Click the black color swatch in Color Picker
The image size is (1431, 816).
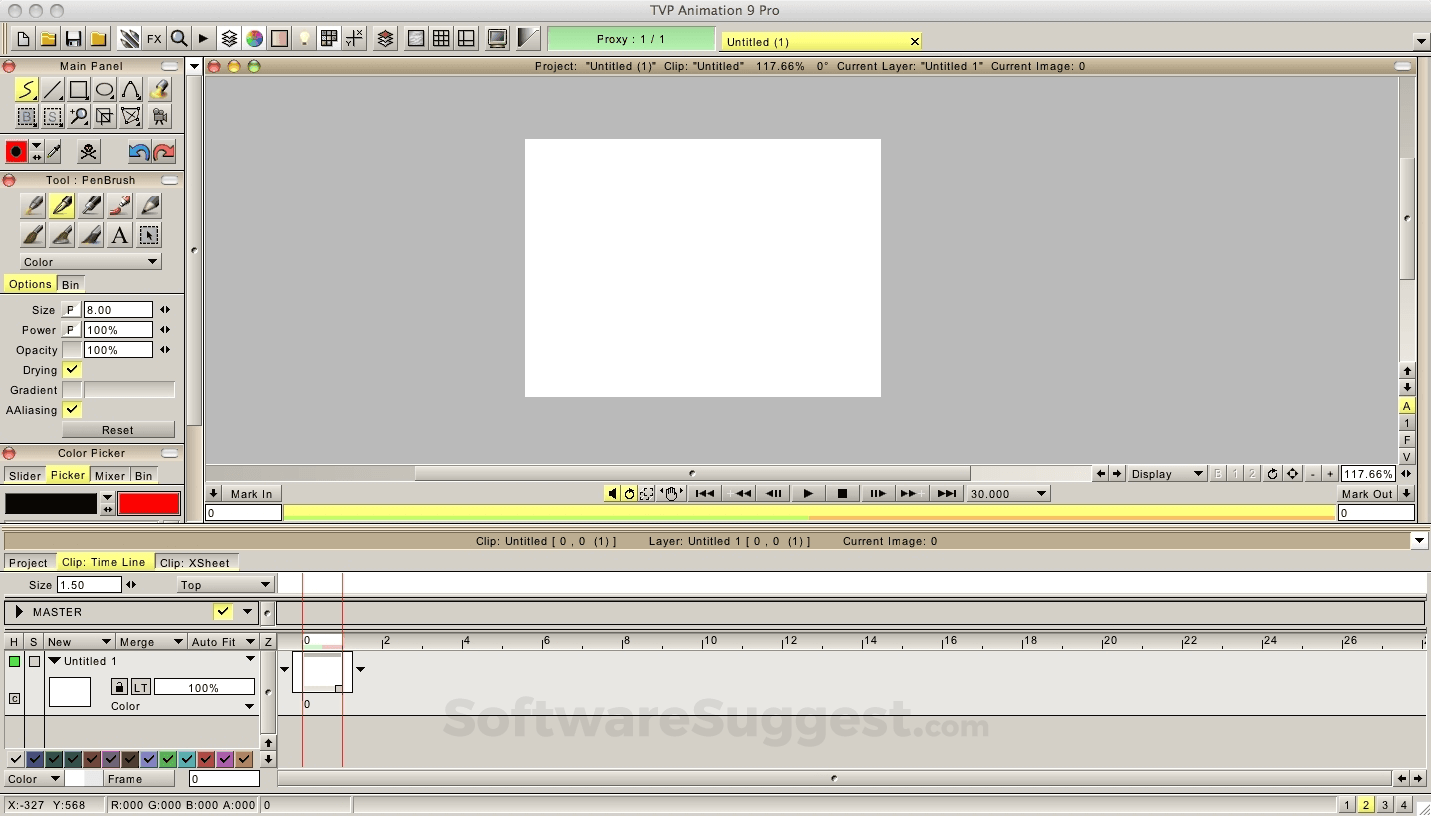(x=51, y=504)
